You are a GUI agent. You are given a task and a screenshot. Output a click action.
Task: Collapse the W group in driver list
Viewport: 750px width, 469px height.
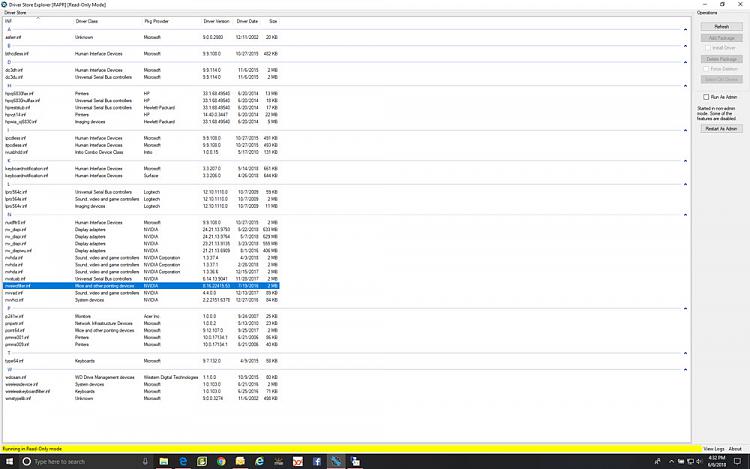[685, 370]
